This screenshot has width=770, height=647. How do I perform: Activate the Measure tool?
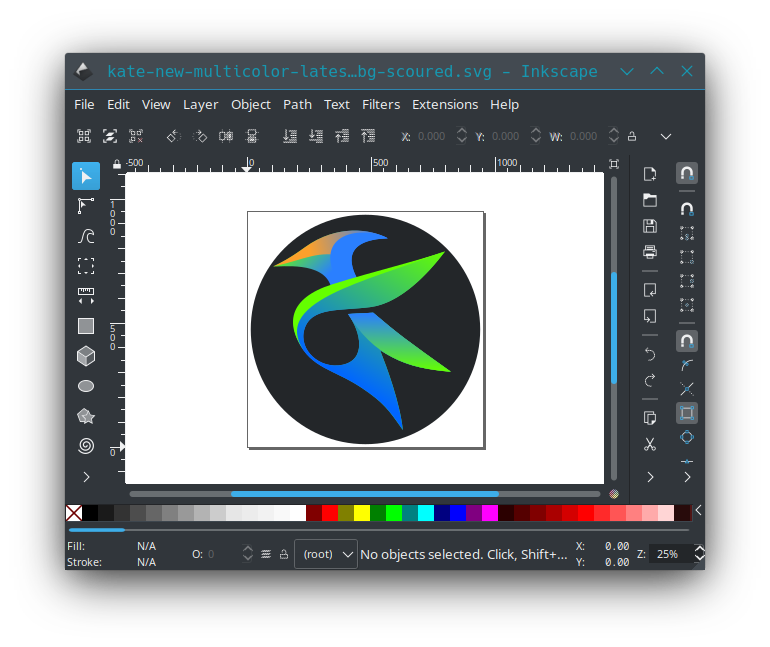(x=86, y=296)
